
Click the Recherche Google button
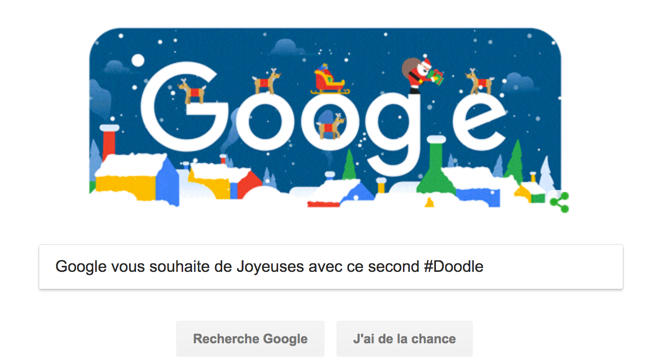click(250, 339)
